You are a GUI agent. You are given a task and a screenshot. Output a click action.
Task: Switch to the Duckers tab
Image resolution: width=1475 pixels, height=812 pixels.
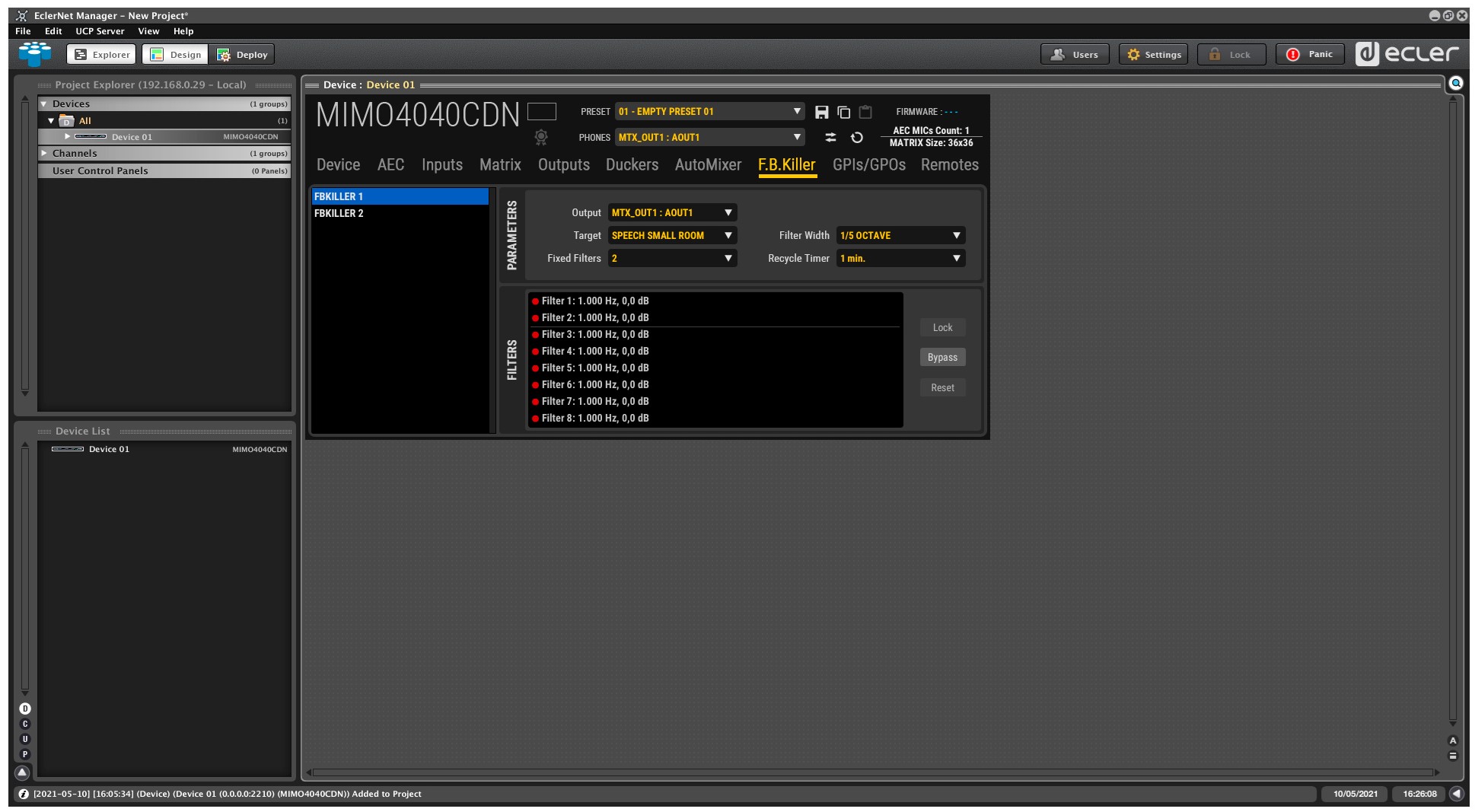(x=632, y=165)
